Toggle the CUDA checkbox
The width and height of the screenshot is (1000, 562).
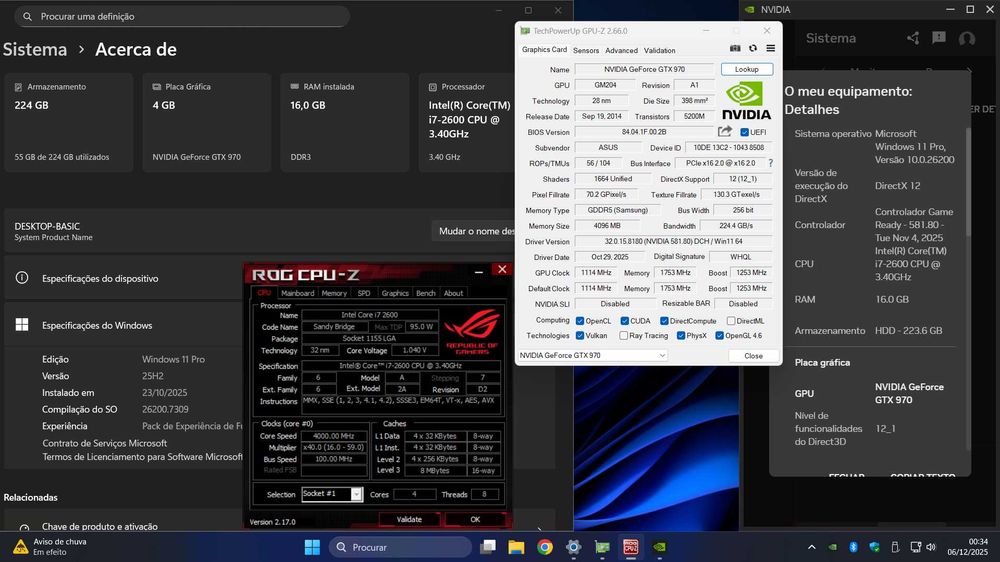pyautogui.click(x=624, y=321)
